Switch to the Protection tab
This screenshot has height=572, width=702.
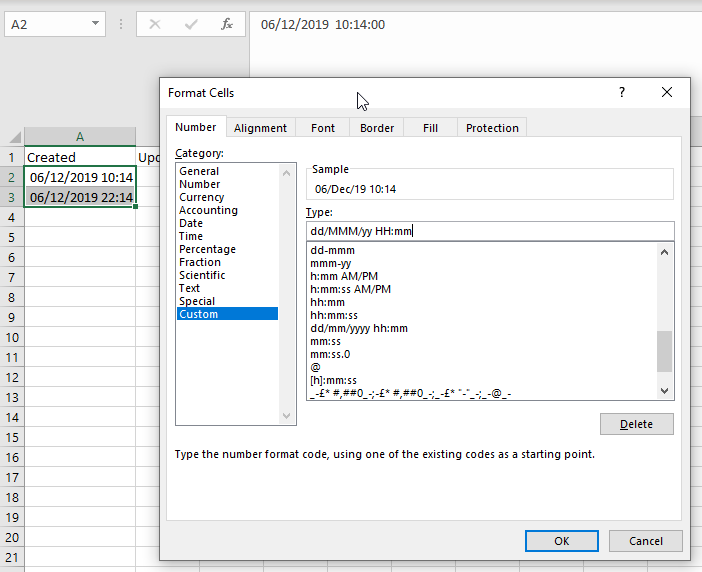[x=492, y=128]
